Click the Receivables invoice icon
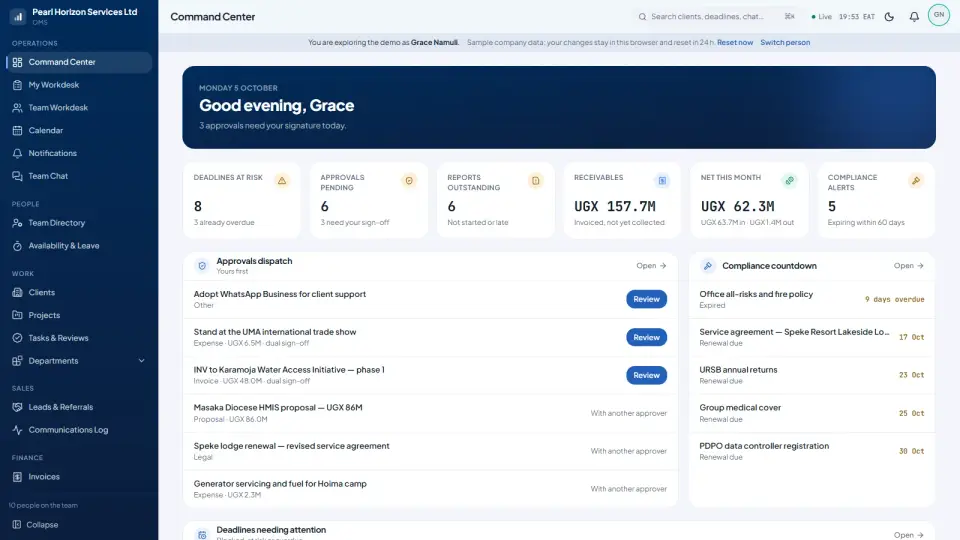Image resolution: width=960 pixels, height=540 pixels. pyautogui.click(x=662, y=181)
